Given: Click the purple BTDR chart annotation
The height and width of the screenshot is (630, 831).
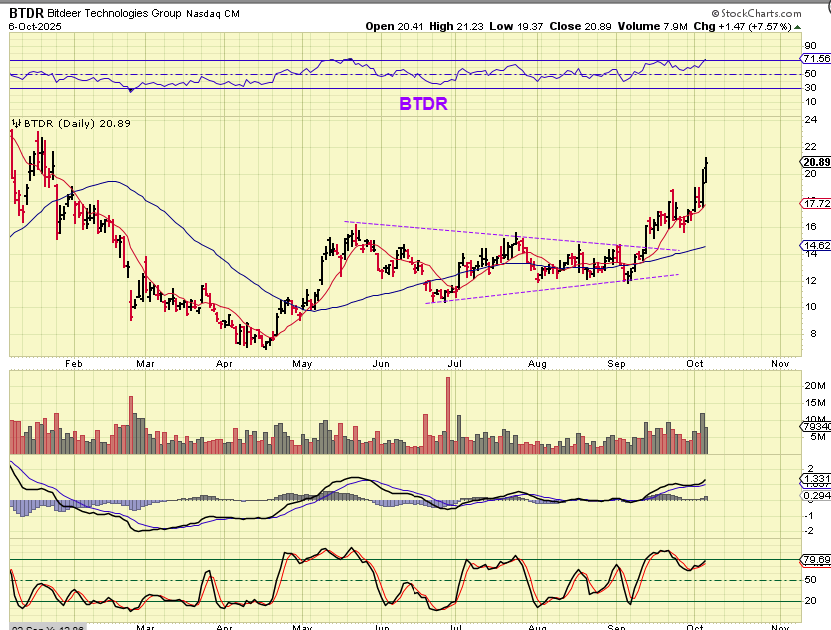Looking at the screenshot, I should pos(423,102).
